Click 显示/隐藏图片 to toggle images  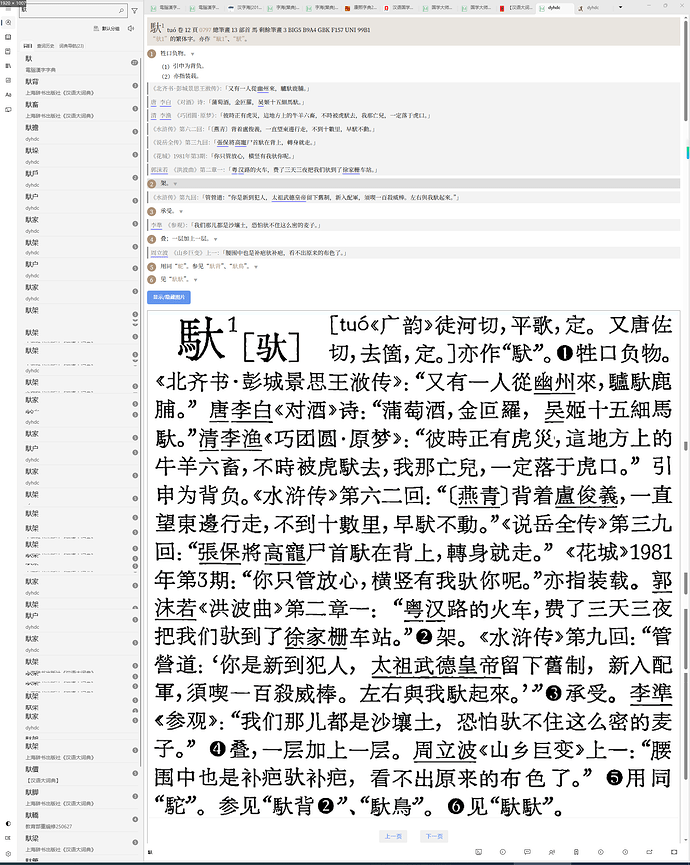coord(168,297)
